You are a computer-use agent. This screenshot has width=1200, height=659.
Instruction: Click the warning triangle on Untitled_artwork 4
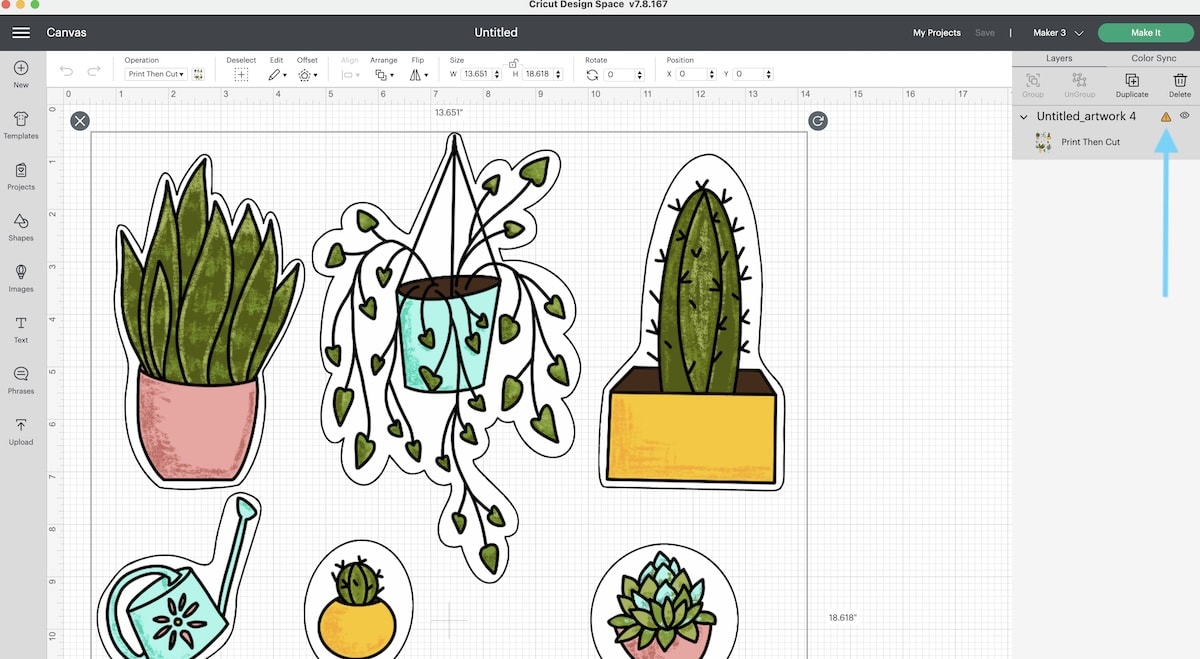click(x=1165, y=117)
